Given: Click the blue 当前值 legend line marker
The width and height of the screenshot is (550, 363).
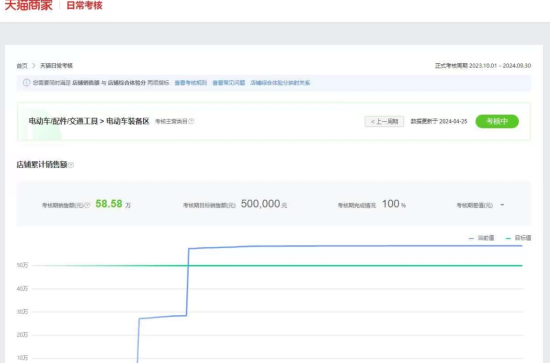Looking at the screenshot, I should (471, 238).
